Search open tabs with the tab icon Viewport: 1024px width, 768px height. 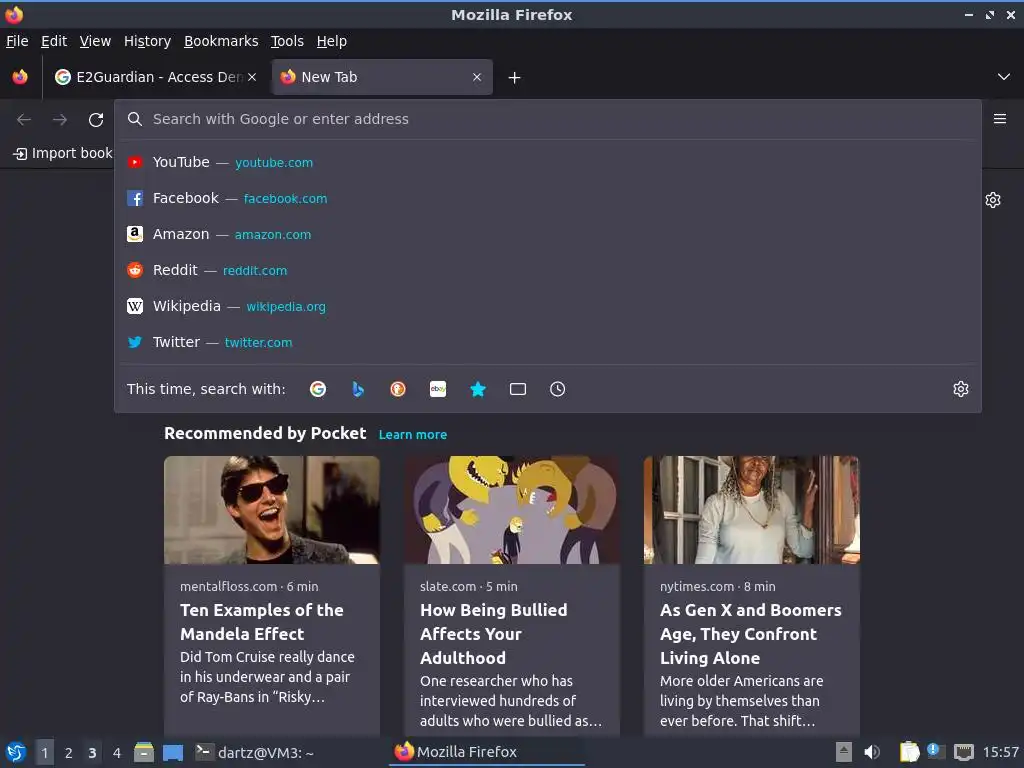518,389
